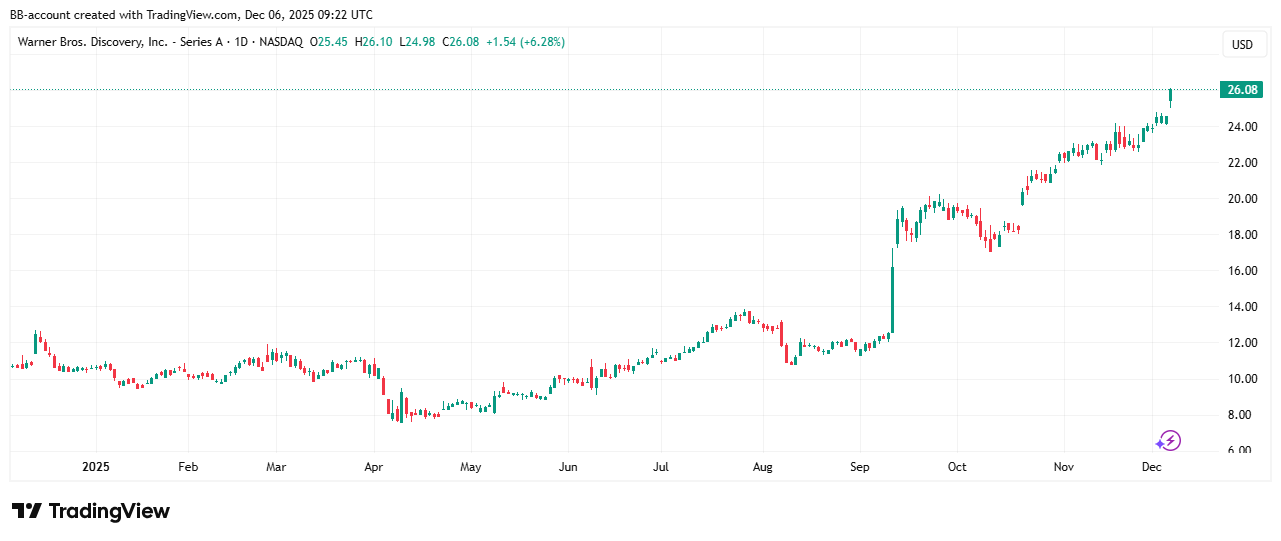The image size is (1281, 541).
Task: Click the 8.00 price scale label
Action: point(1245,415)
